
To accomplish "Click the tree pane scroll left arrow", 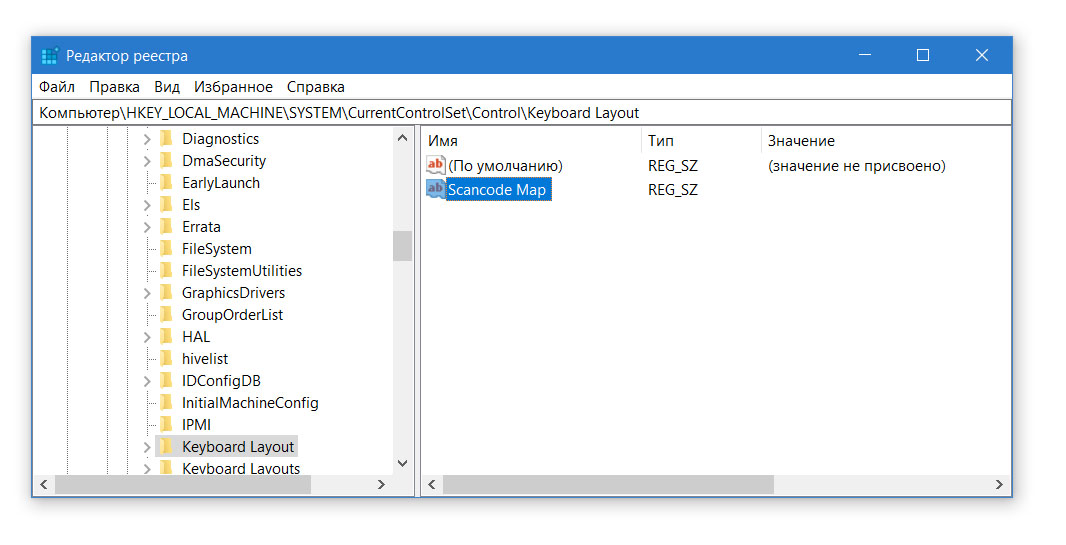I will click(44, 485).
